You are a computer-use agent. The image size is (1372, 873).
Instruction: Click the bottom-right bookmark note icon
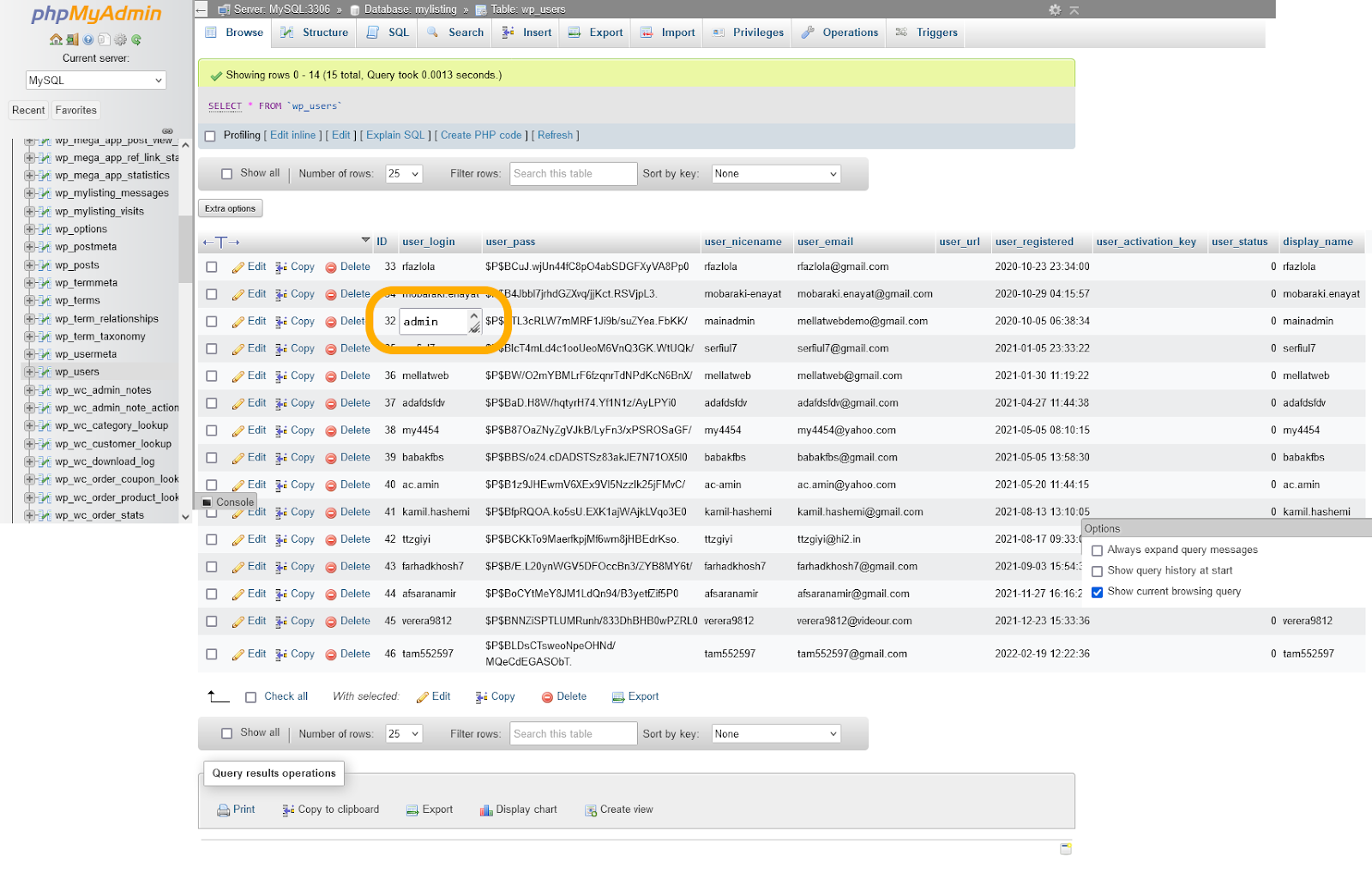tap(1066, 848)
